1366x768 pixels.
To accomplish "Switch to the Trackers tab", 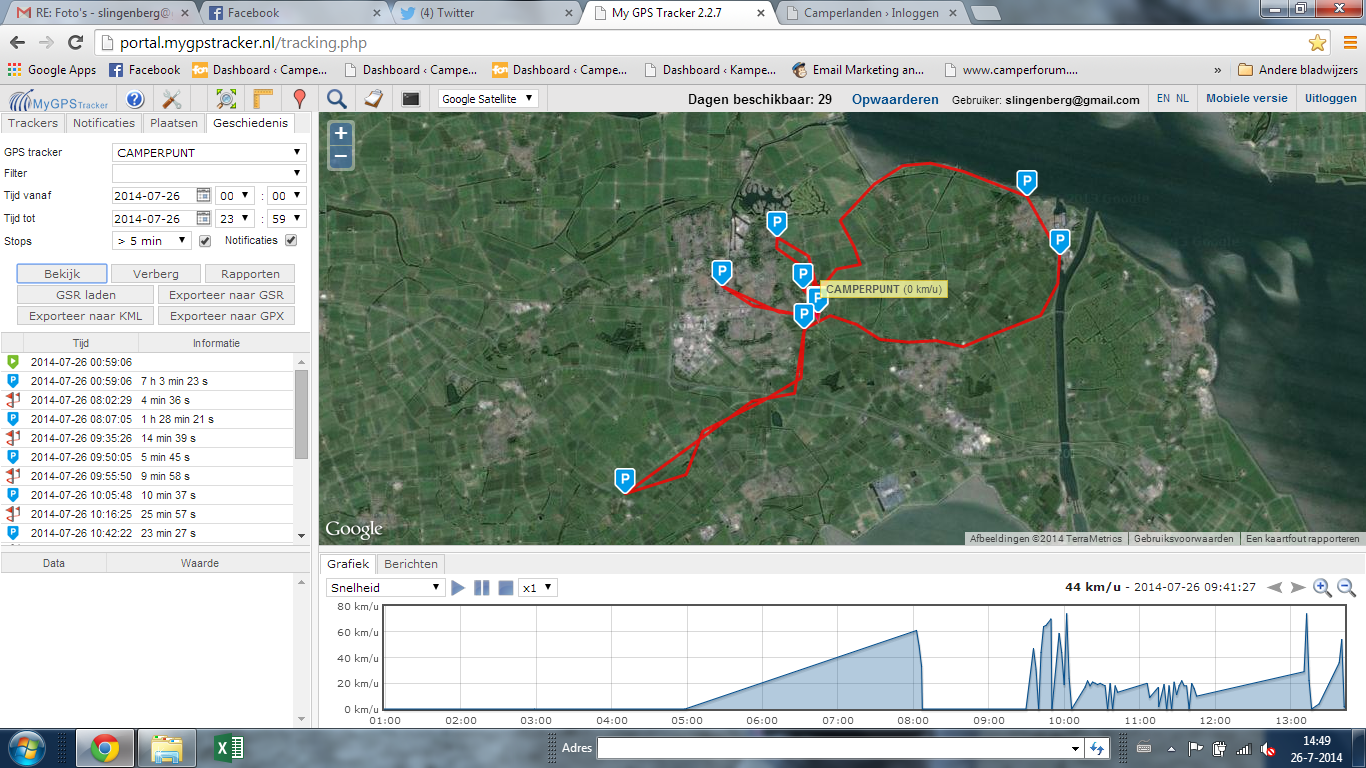I will click(x=33, y=123).
